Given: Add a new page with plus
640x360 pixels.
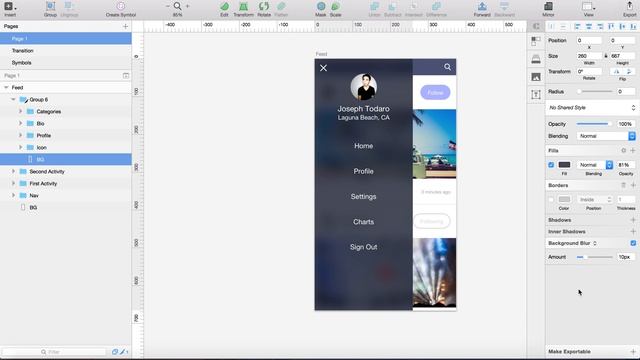Looking at the screenshot, I should point(125,27).
